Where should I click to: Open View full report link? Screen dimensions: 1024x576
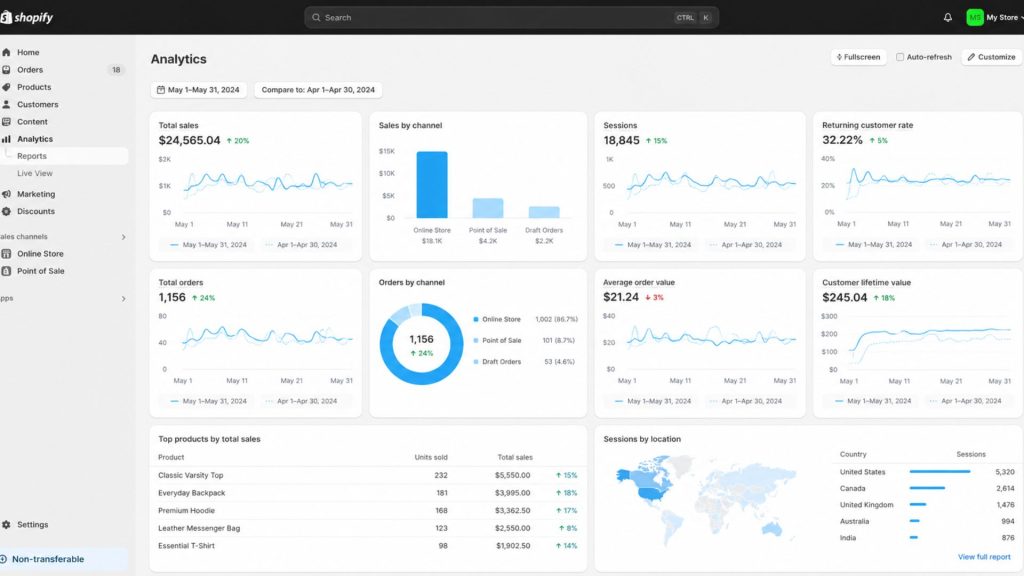(x=984, y=557)
